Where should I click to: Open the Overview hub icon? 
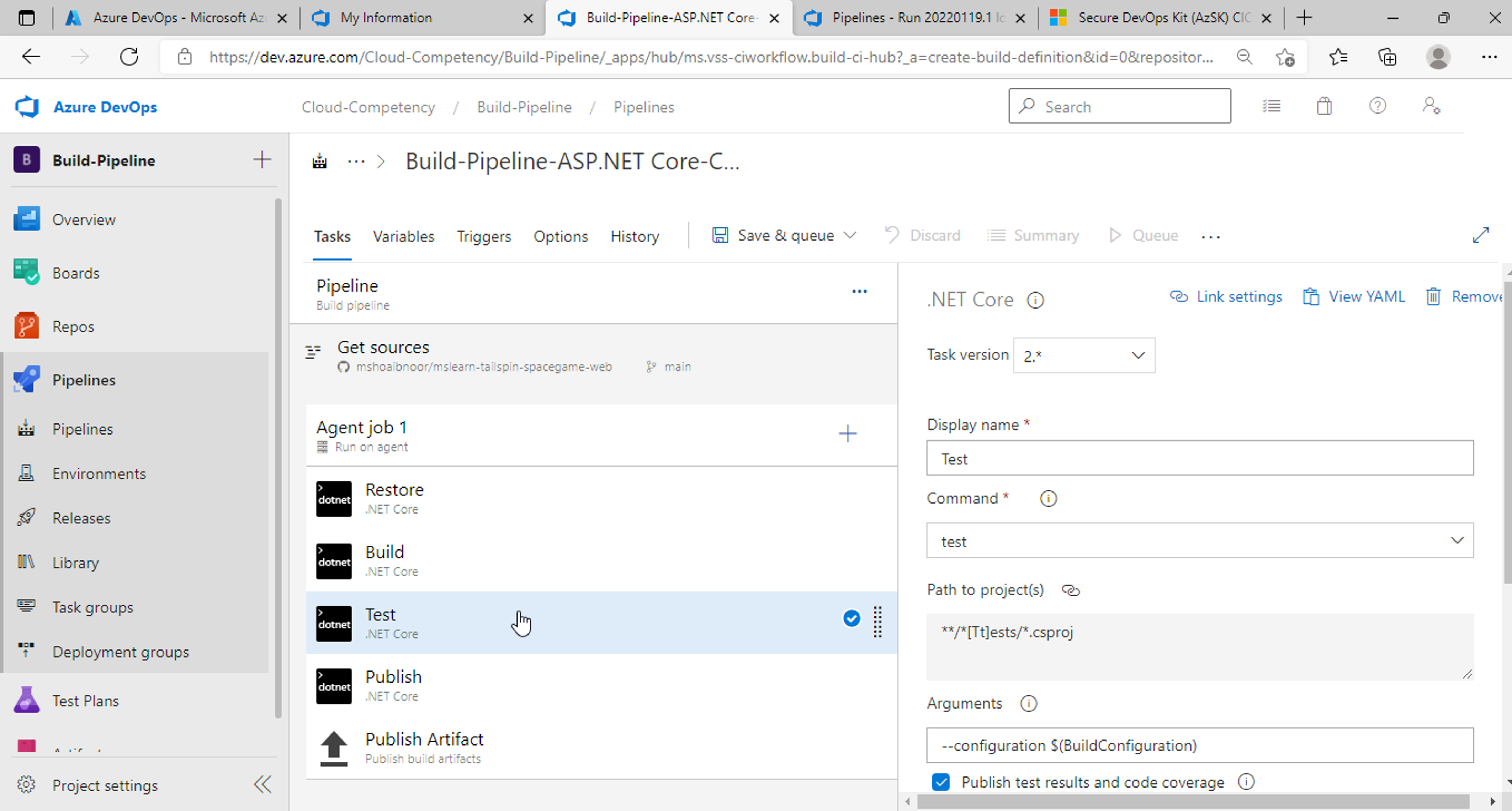26,219
